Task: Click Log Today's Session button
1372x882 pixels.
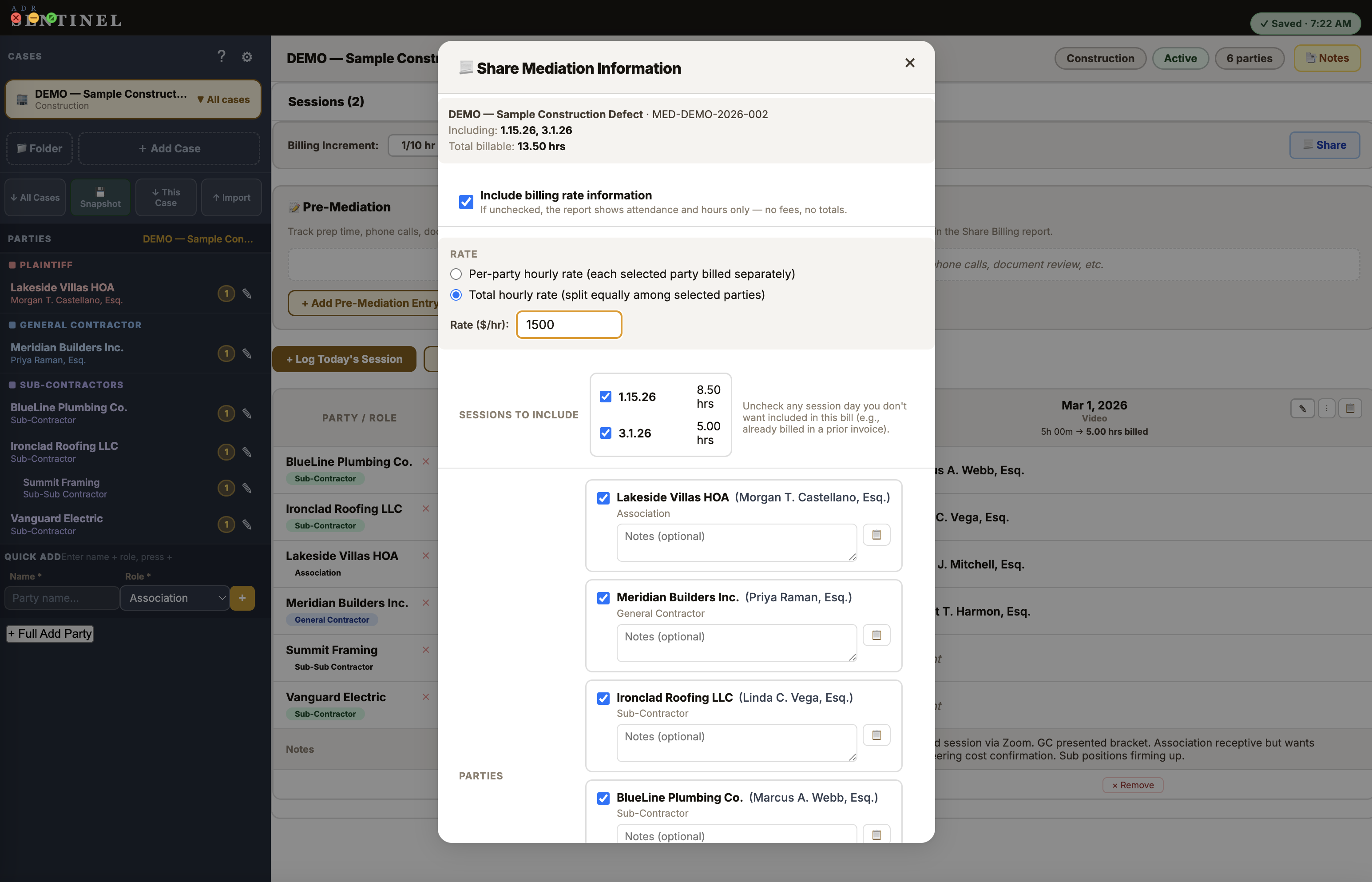Action: point(344,359)
